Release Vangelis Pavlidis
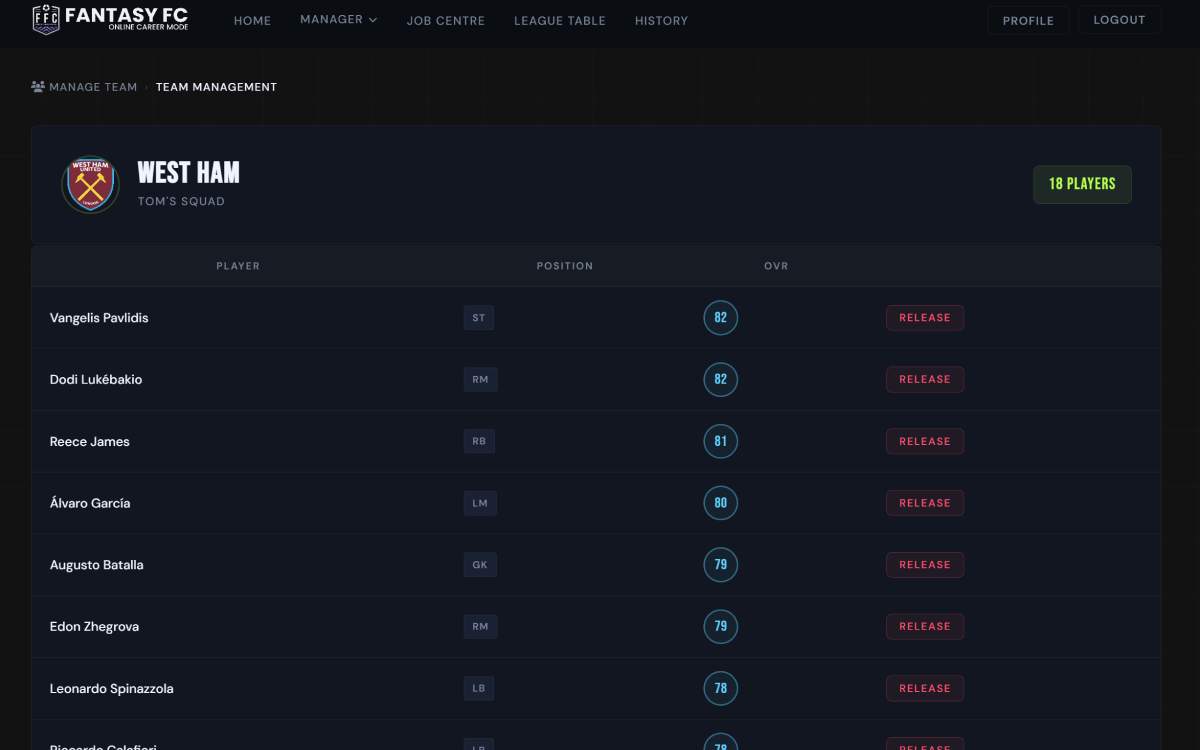 click(x=925, y=318)
